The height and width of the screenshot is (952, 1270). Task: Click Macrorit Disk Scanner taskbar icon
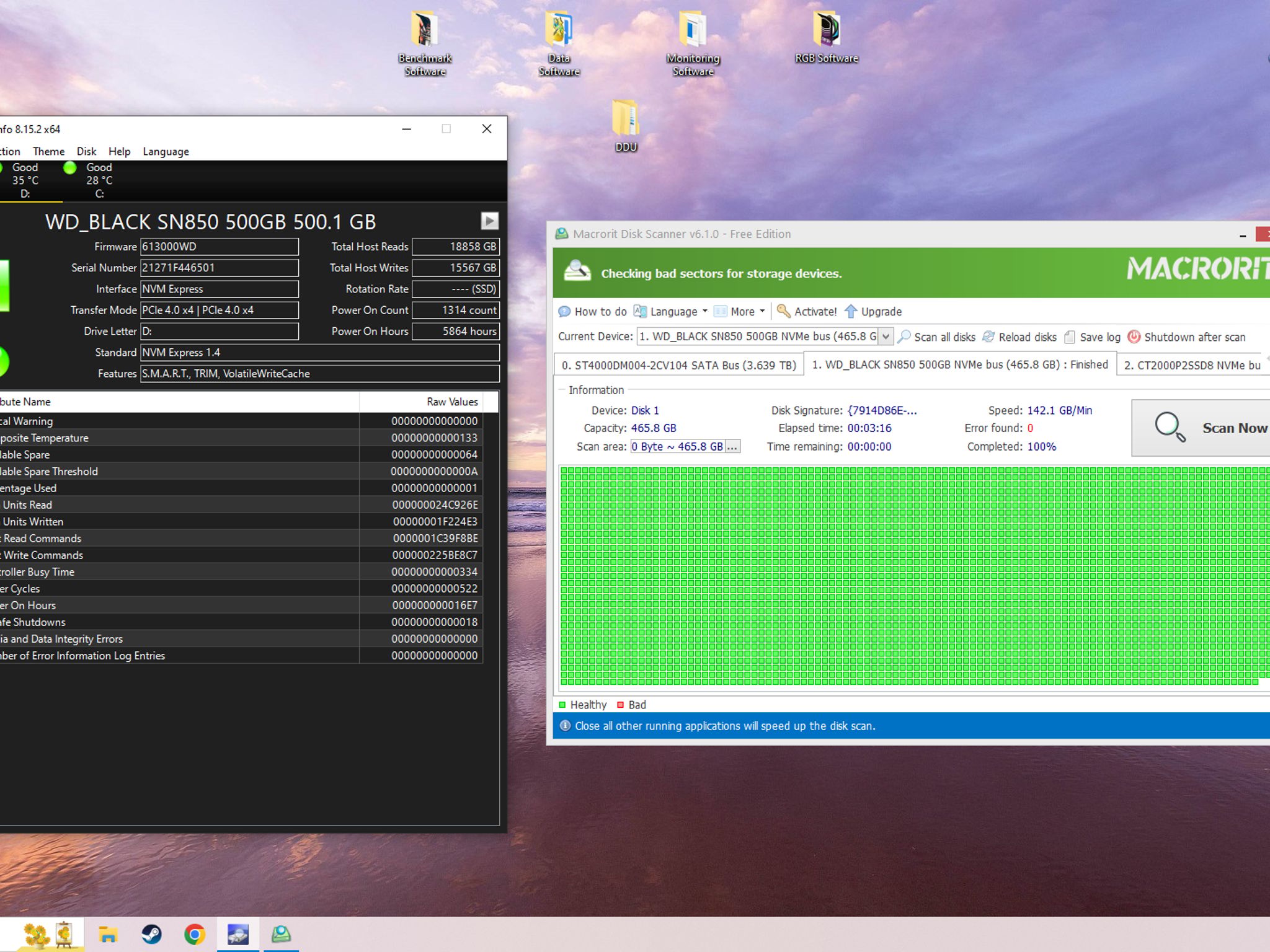[281, 934]
